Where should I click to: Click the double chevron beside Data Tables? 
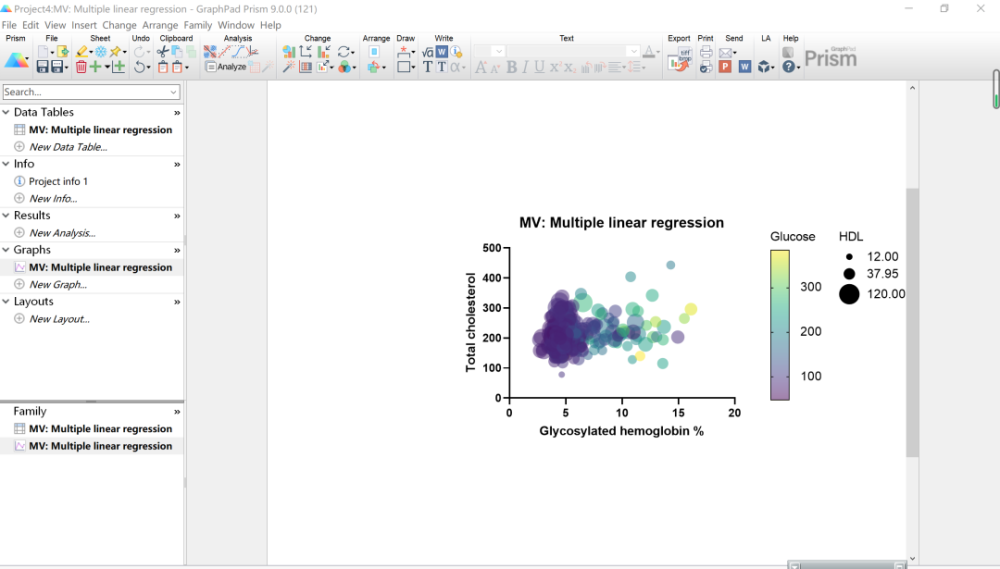177,113
